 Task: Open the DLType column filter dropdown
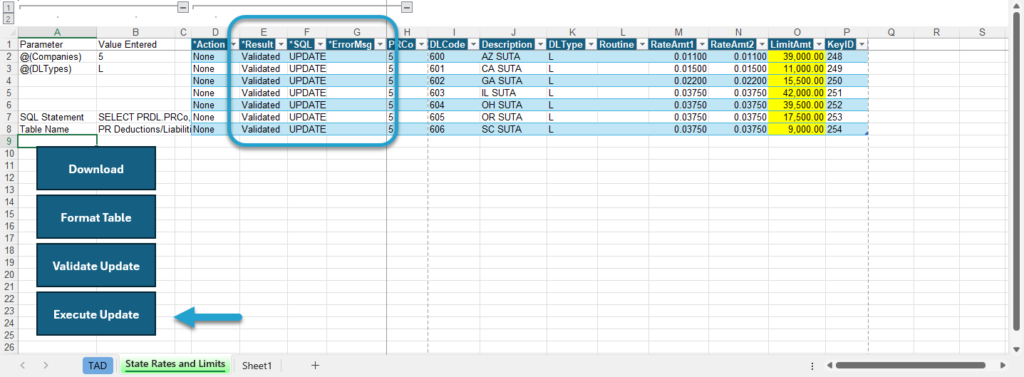590,44
